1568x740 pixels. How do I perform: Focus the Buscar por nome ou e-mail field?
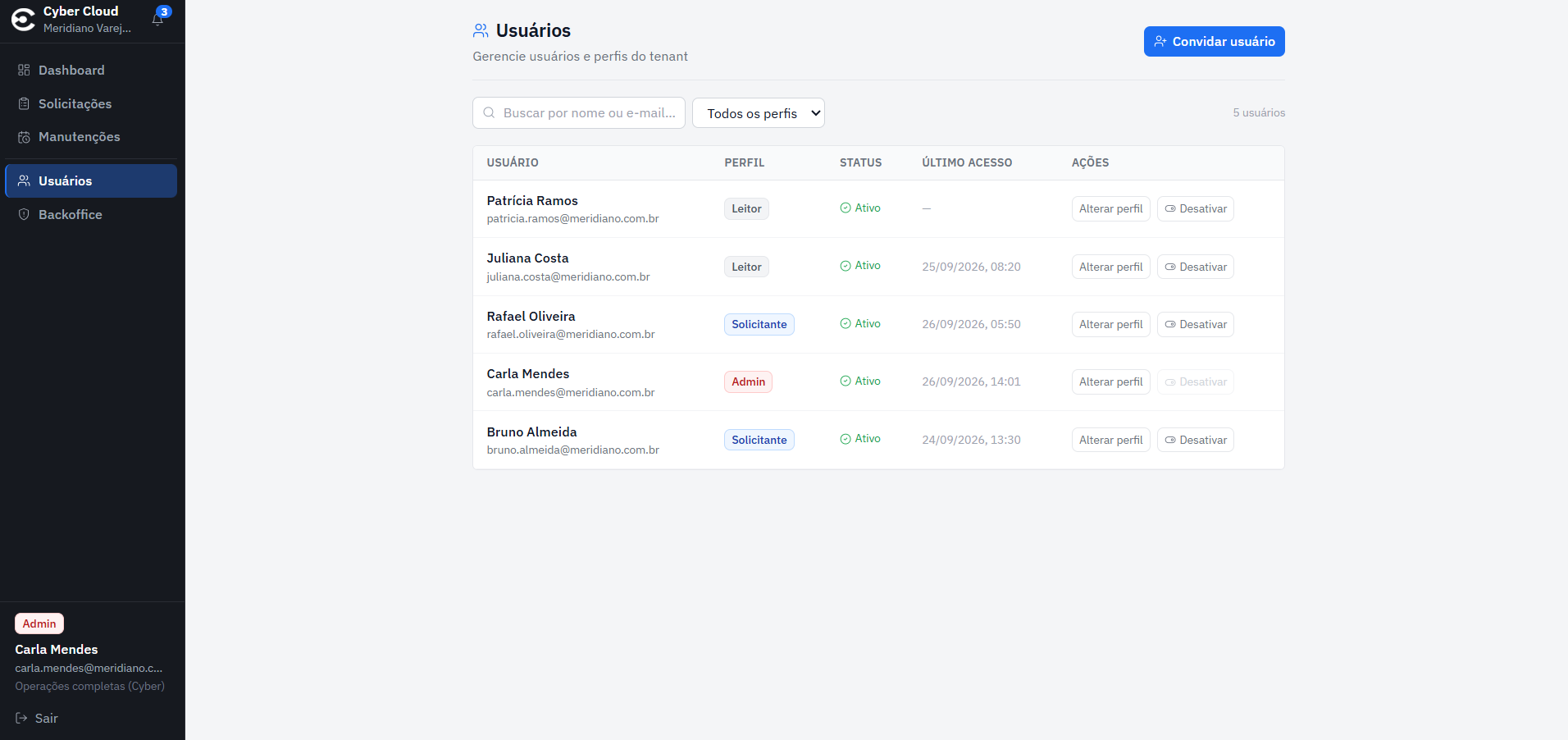pyautogui.click(x=579, y=113)
